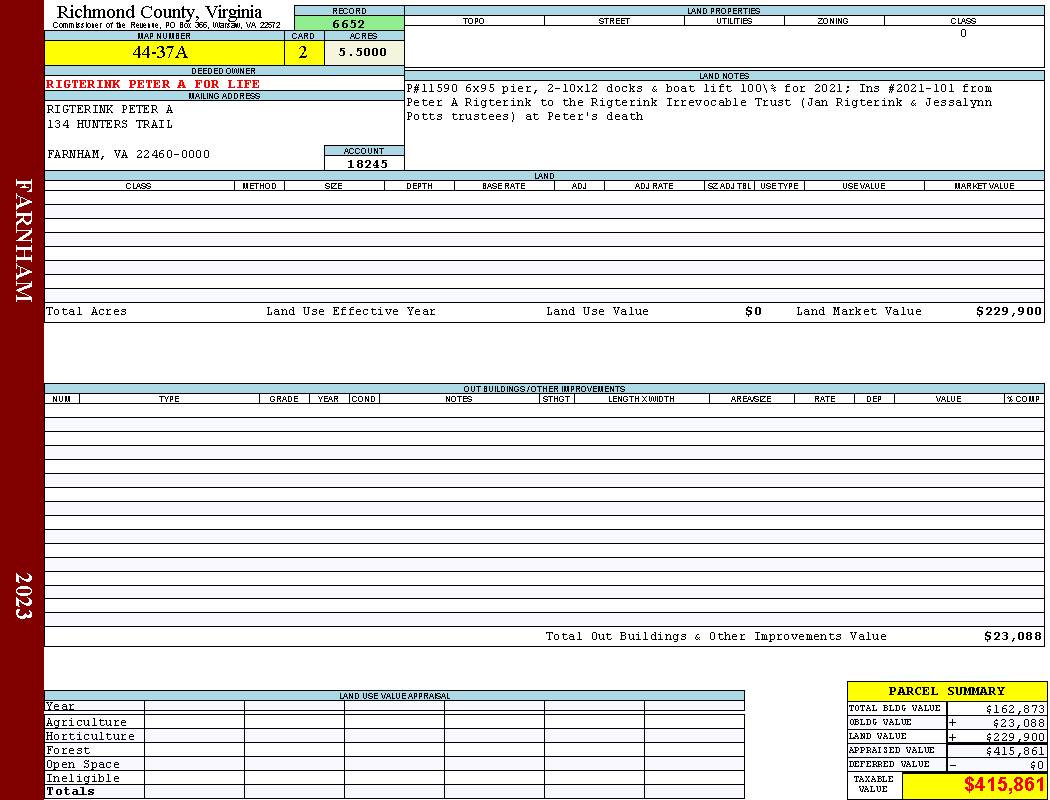Click the record number 6652 field
This screenshot has width=1050, height=800.
click(349, 24)
